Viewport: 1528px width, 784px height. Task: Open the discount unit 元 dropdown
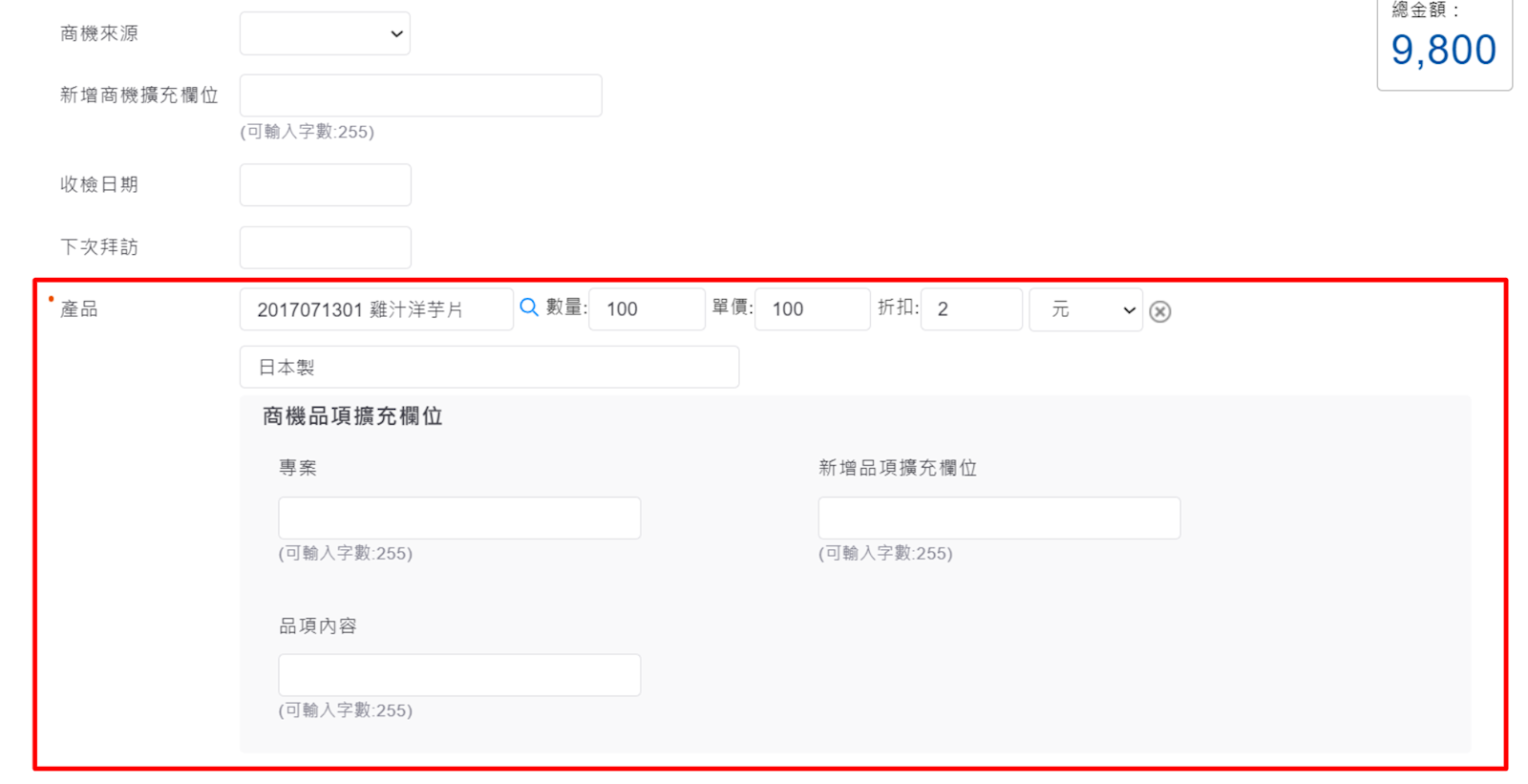[x=1086, y=309]
